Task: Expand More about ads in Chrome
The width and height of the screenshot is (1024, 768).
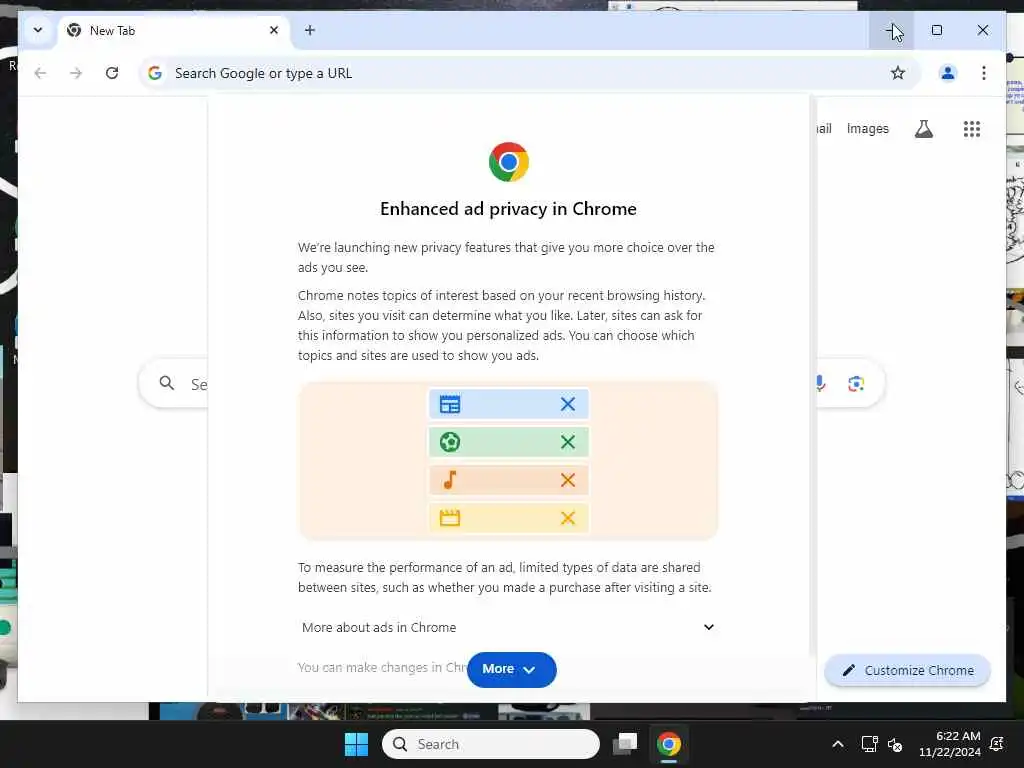Action: coord(508,627)
